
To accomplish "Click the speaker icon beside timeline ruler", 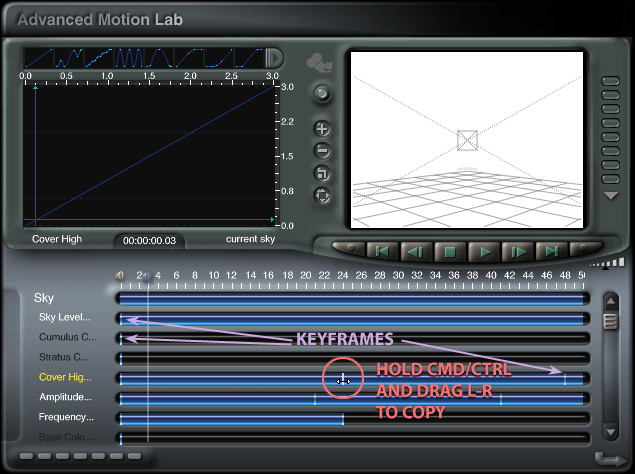I will (x=119, y=276).
